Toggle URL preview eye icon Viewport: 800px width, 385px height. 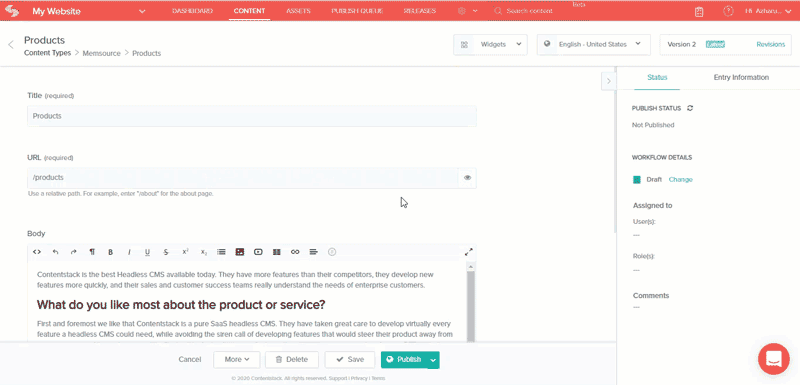(467, 178)
